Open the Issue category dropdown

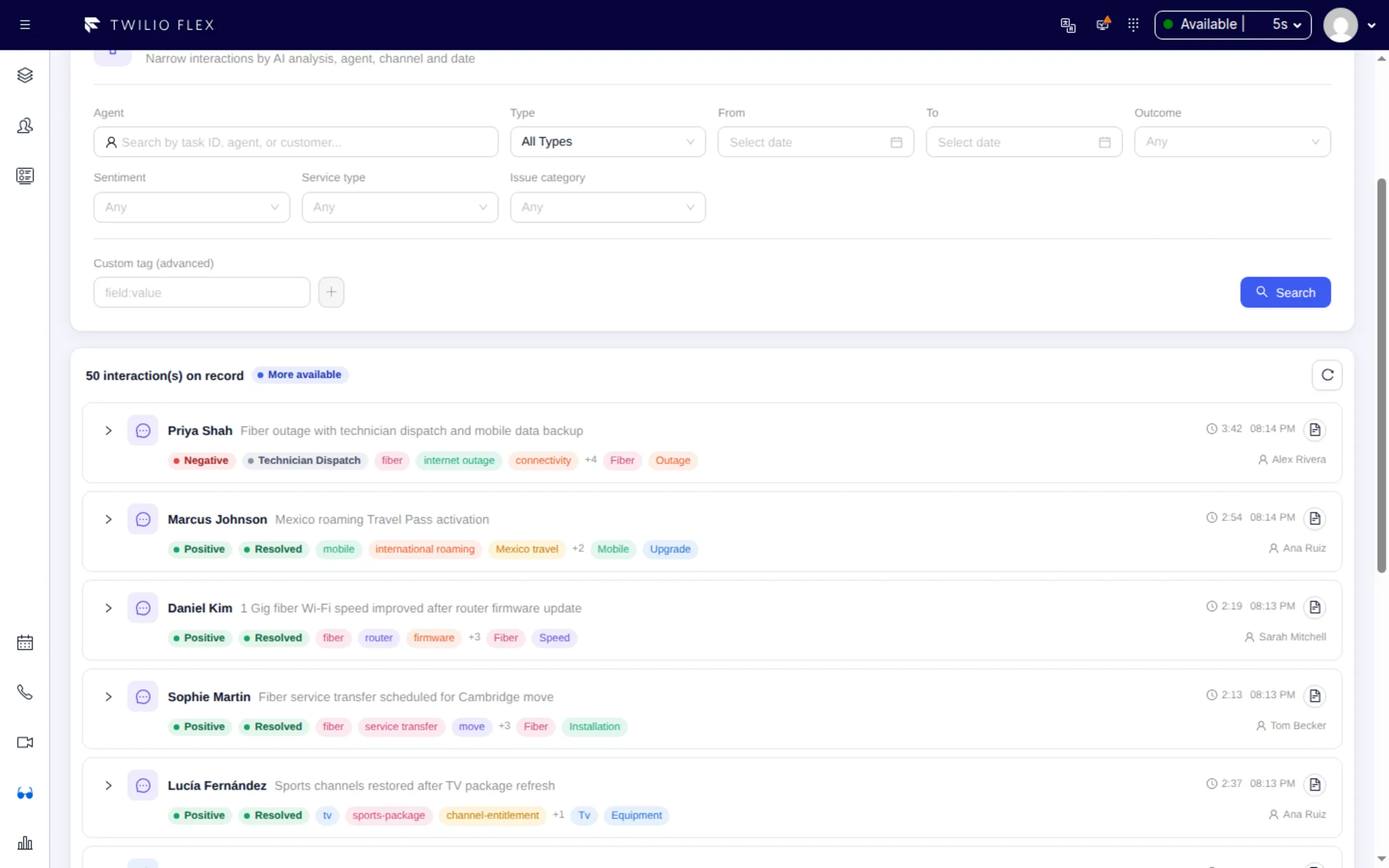[608, 207]
